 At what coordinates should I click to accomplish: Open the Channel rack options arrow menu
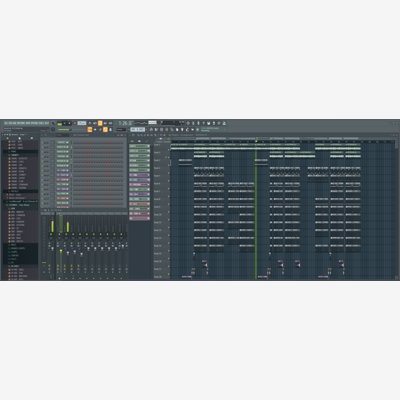[x=42, y=135]
